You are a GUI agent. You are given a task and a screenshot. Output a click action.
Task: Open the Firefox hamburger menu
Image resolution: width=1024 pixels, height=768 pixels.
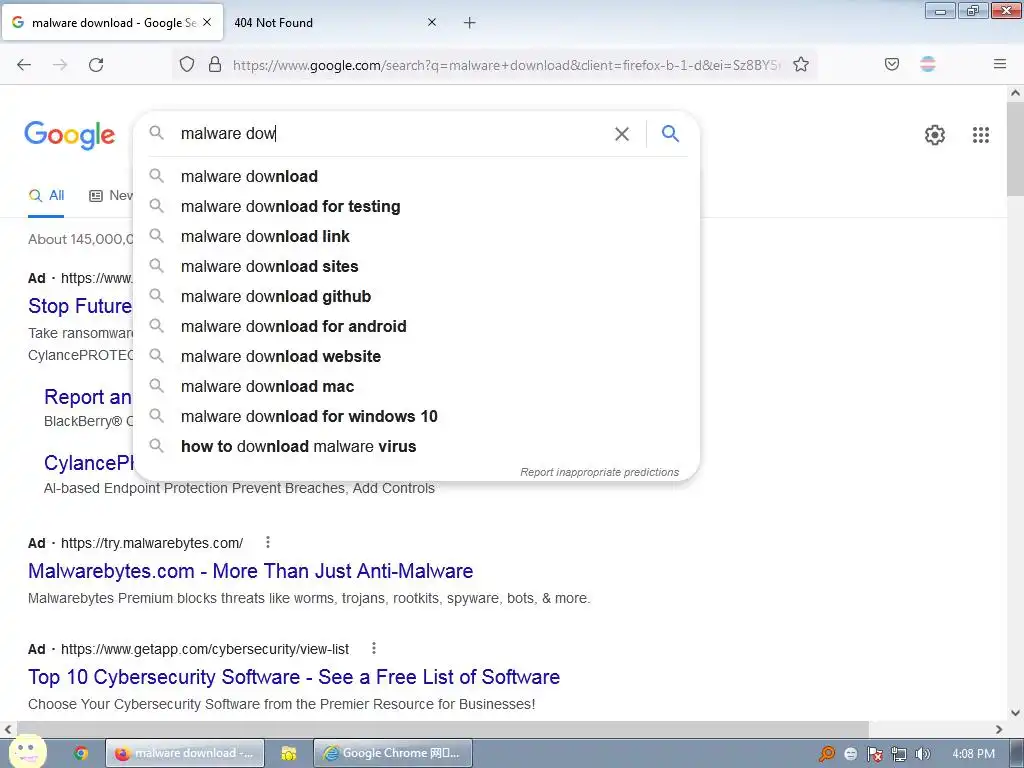click(x=1000, y=64)
